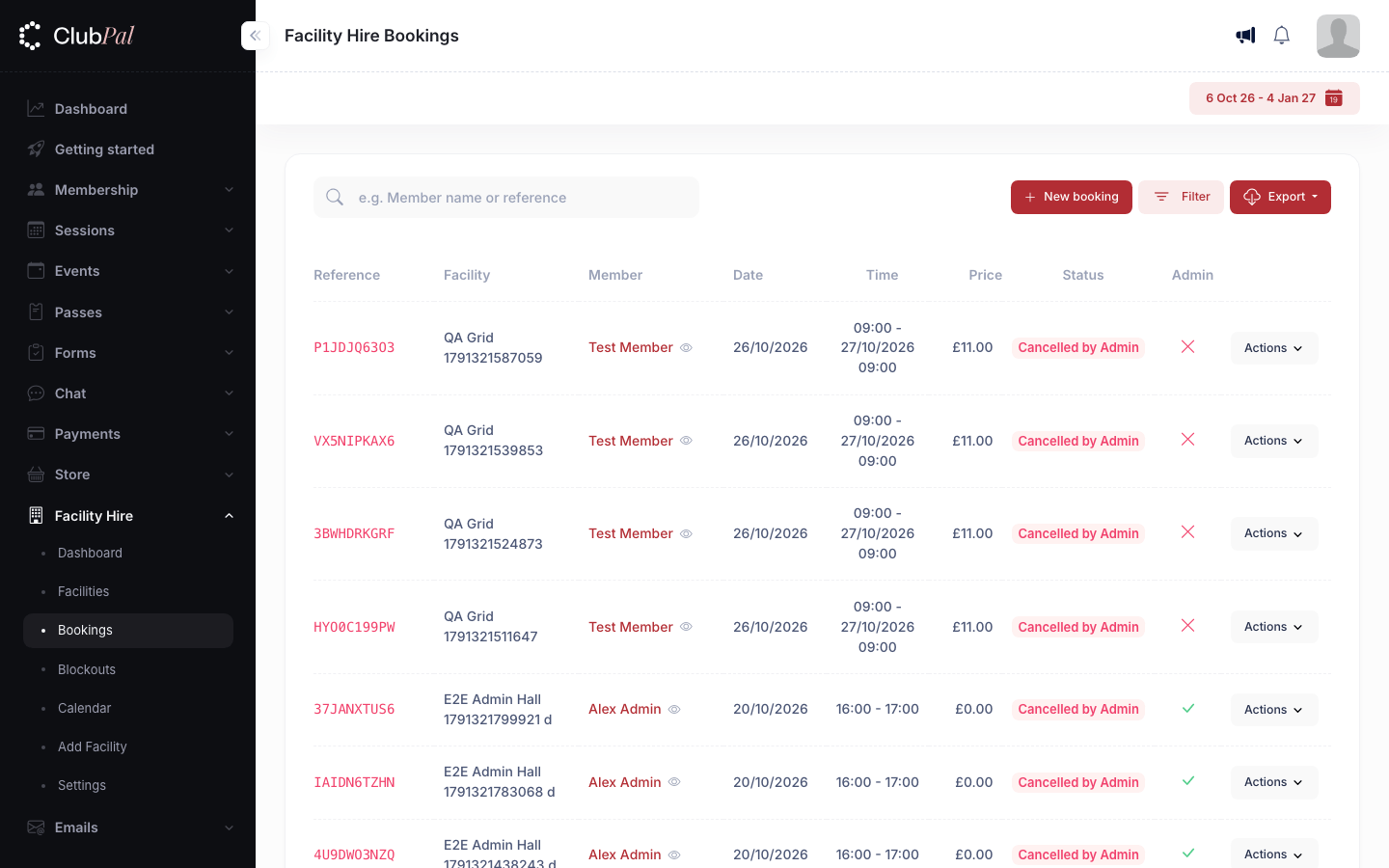Open user profile avatar
1389x868 pixels.
(x=1338, y=36)
